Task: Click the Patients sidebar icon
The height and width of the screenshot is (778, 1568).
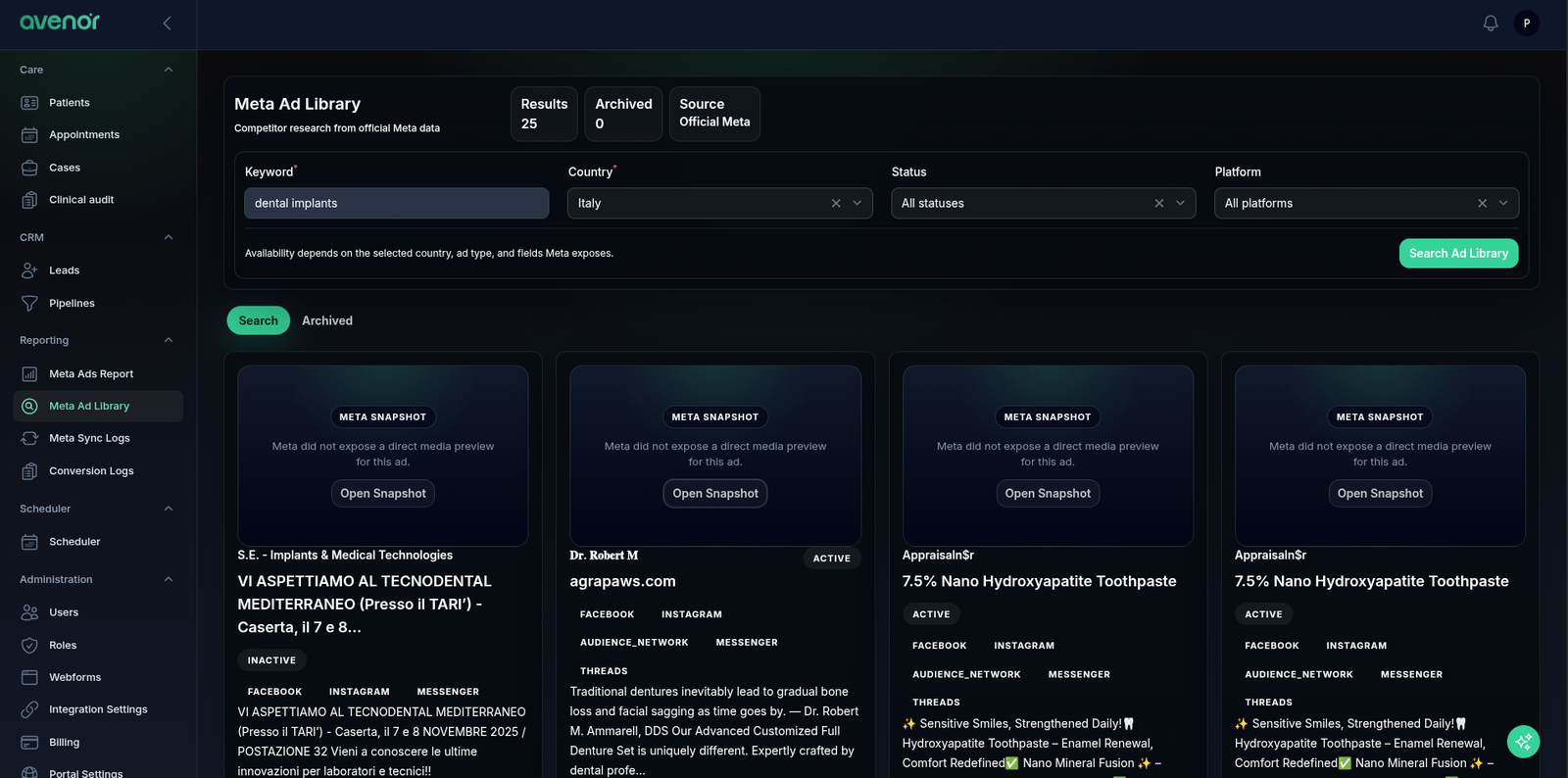Action: click(29, 103)
